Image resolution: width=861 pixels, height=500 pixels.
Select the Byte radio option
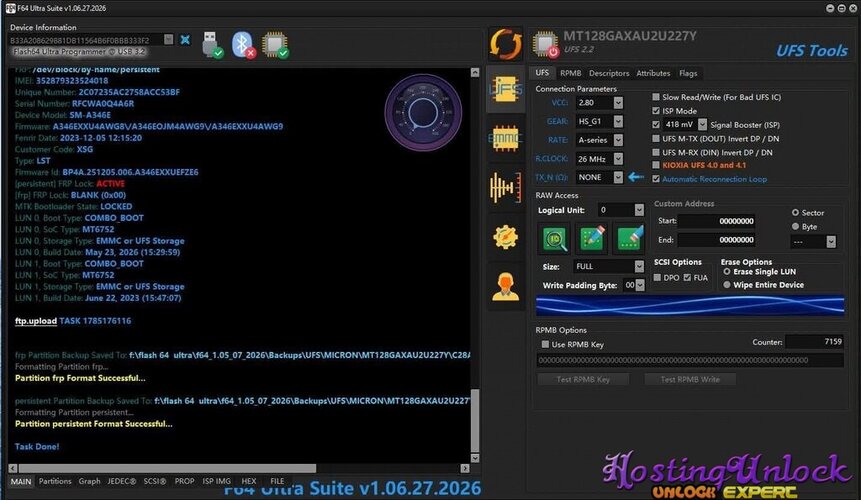point(795,226)
